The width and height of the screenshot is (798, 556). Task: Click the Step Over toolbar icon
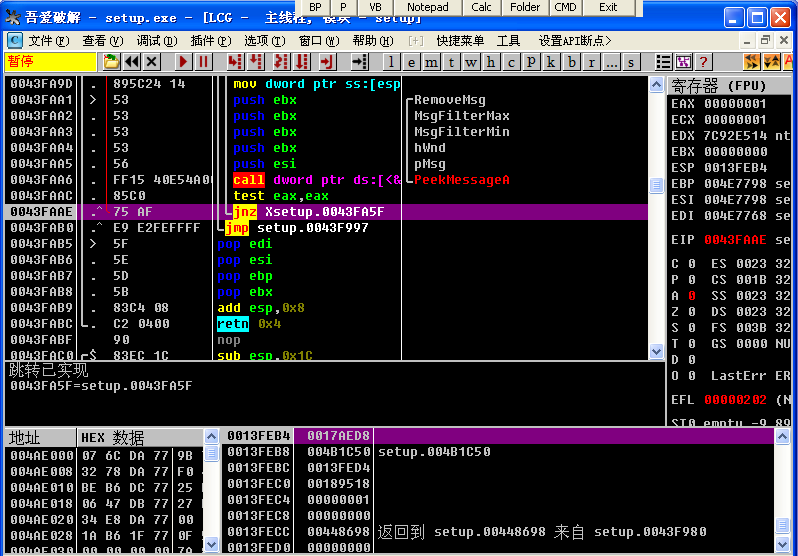click(255, 62)
